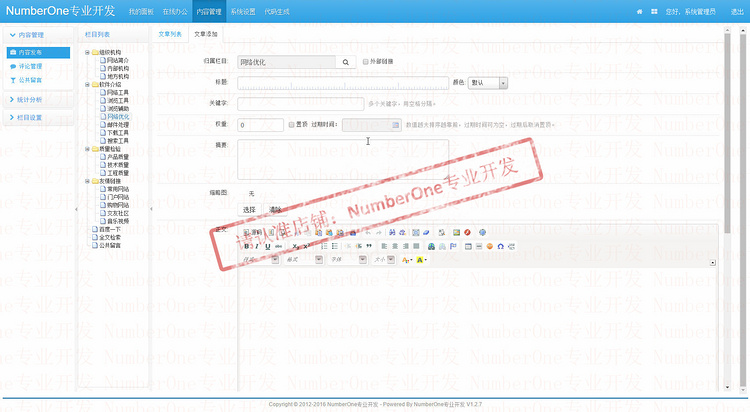Open the 格式 dropdown in the editor
This screenshot has width=750, height=412.
pyautogui.click(x=305, y=259)
